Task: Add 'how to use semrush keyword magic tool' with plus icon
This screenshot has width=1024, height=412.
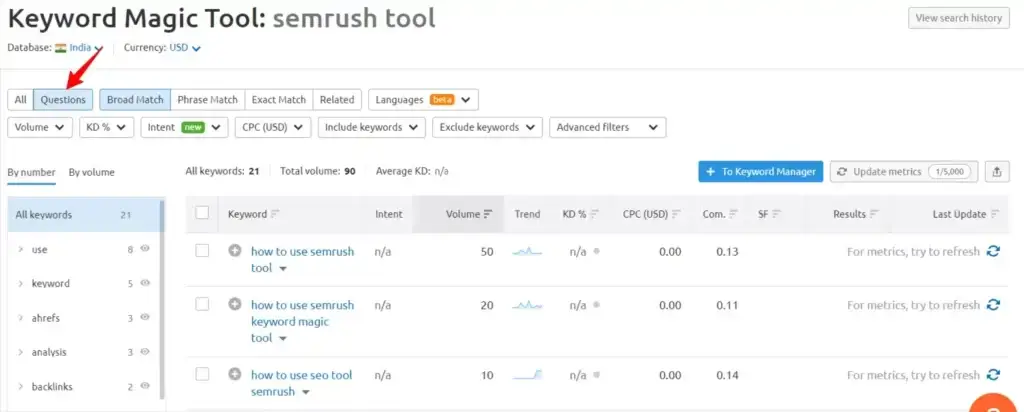Action: 235,304
